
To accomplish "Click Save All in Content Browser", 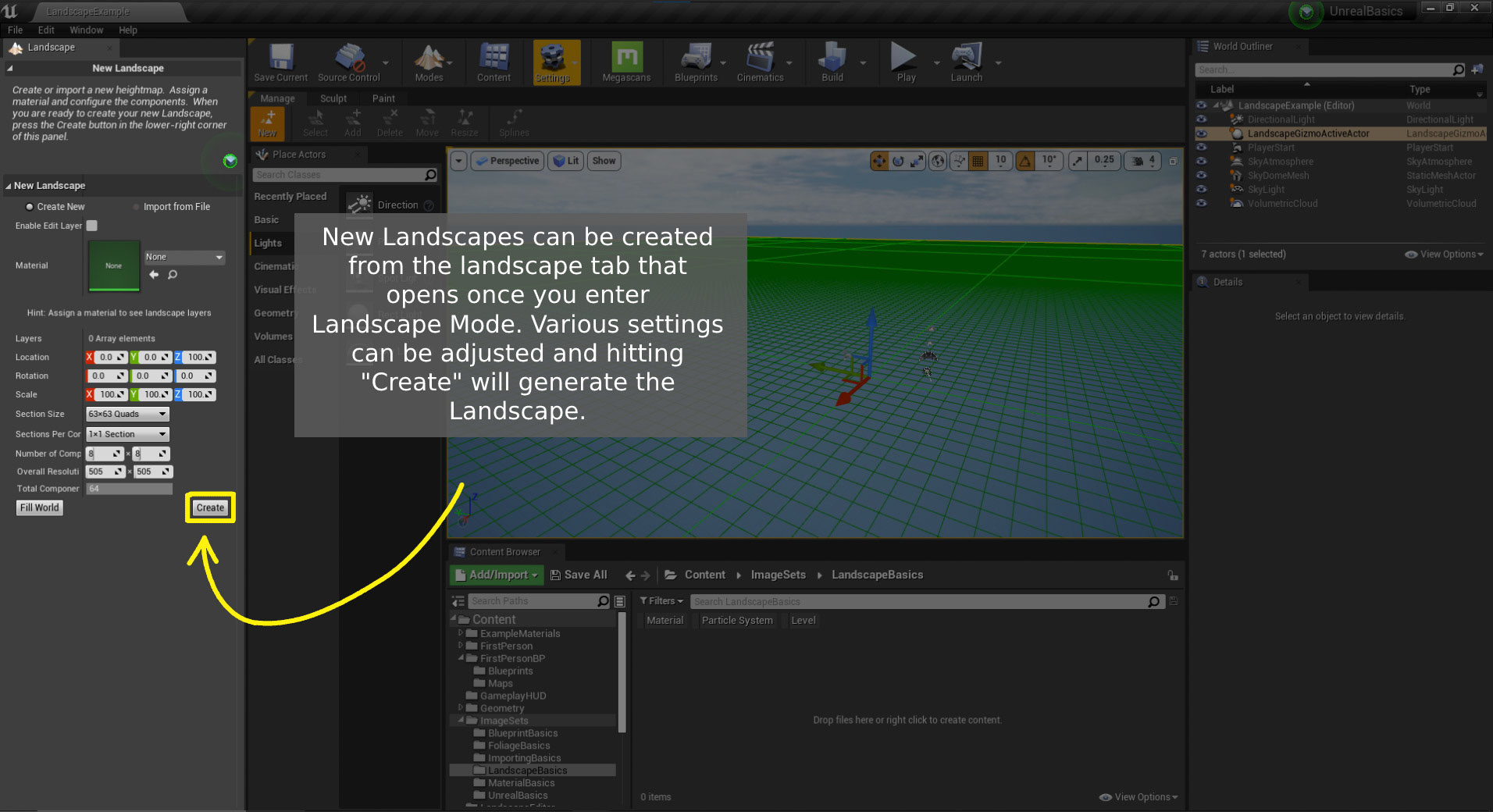I will click(x=579, y=575).
